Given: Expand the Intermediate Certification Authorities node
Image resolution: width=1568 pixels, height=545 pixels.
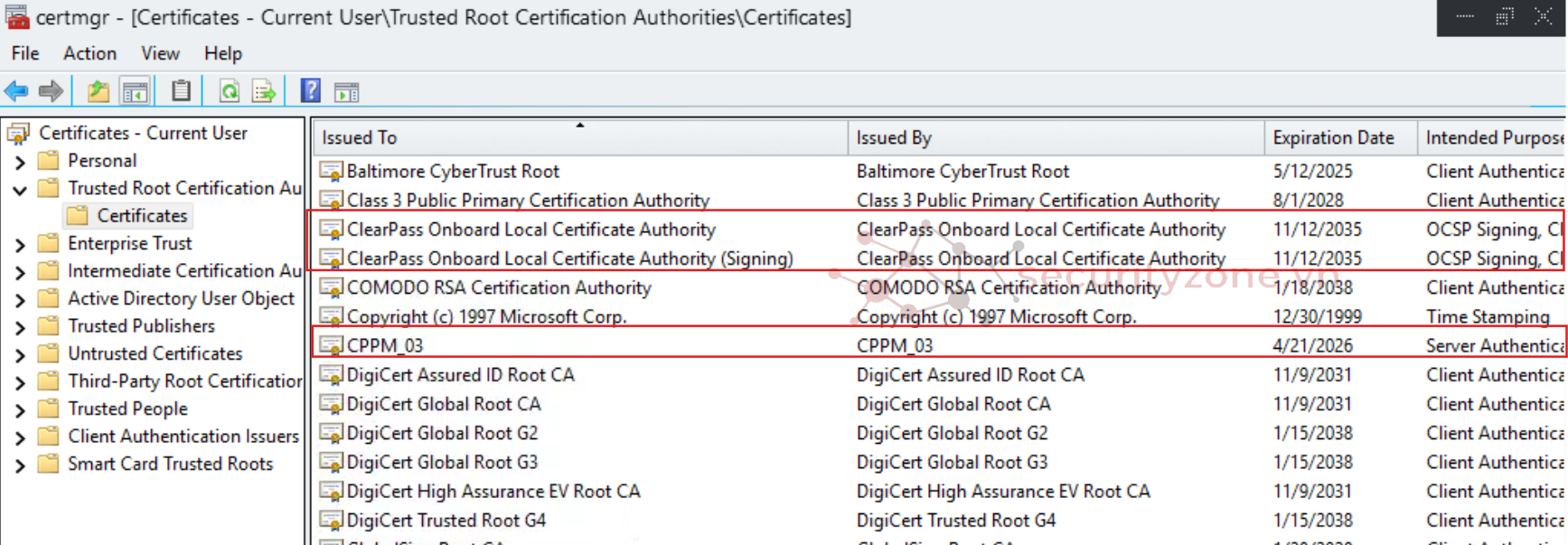Looking at the screenshot, I should tap(20, 273).
